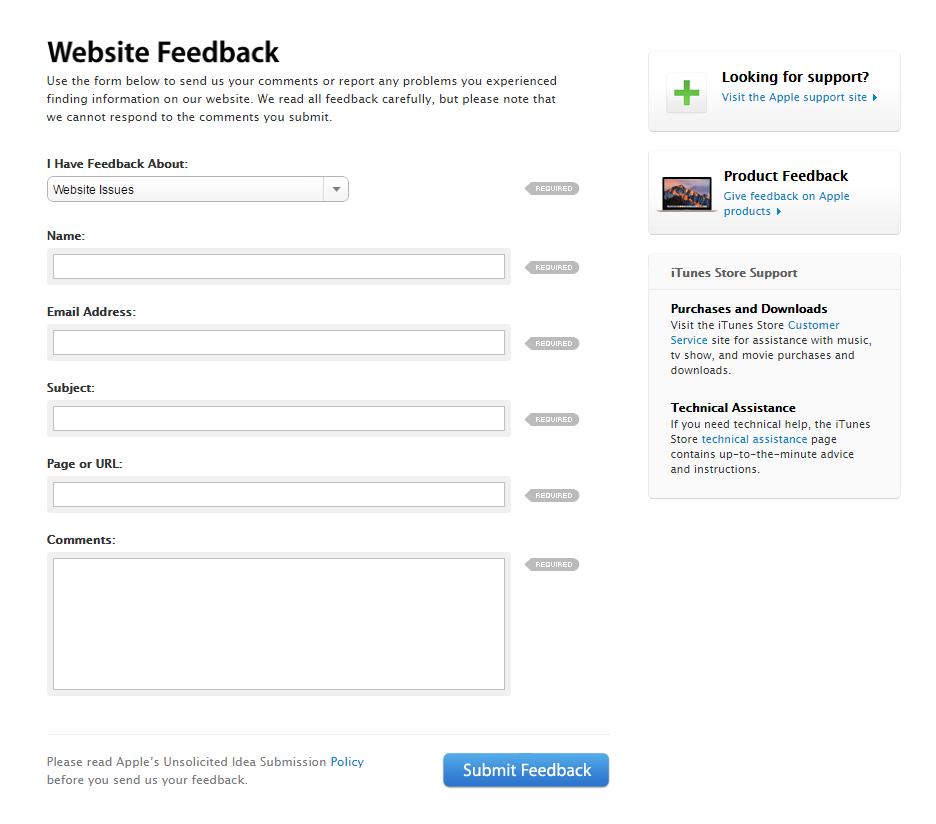Viewport: 936px width, 824px height.
Task: Click the REQUIRED tag beside the Name field
Action: click(x=553, y=268)
